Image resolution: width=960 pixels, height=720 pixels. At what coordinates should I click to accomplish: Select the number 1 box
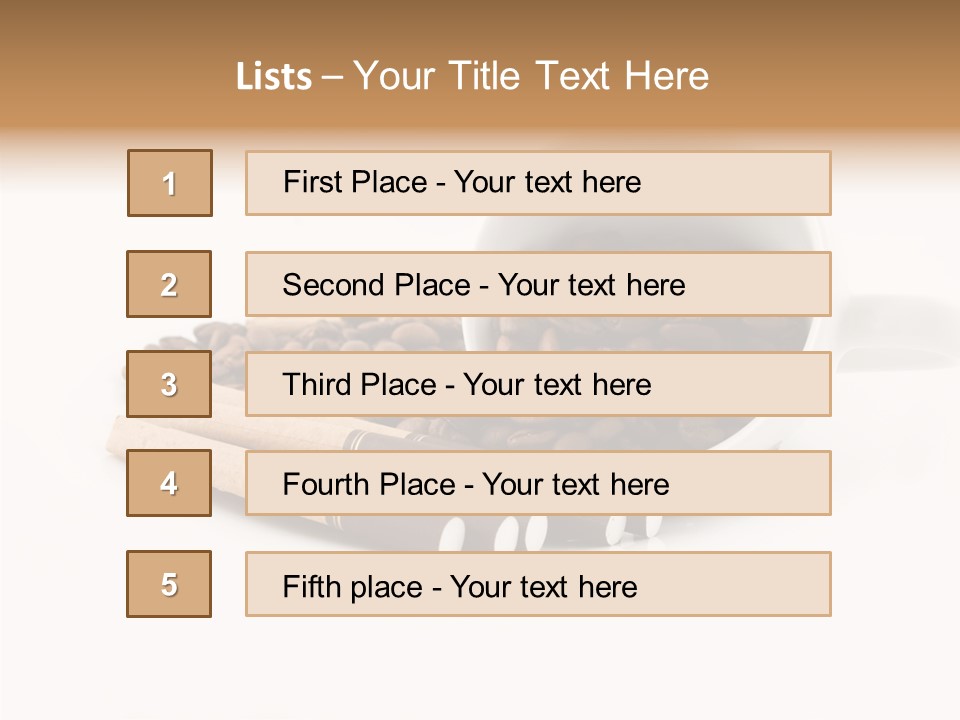coord(170,183)
